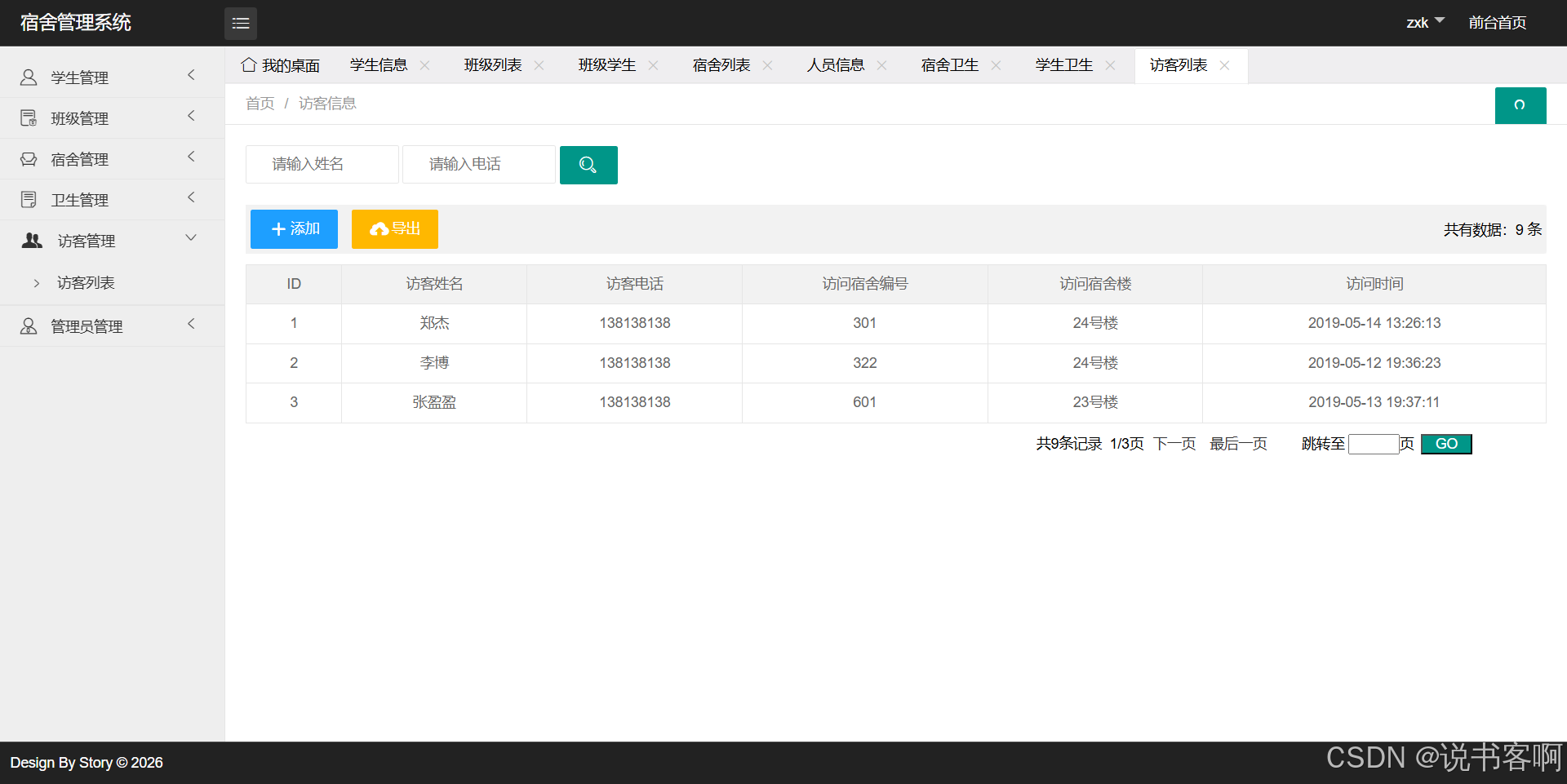The image size is (1567, 784).
Task: Switch to the 班级学生 tab
Action: coord(607,65)
